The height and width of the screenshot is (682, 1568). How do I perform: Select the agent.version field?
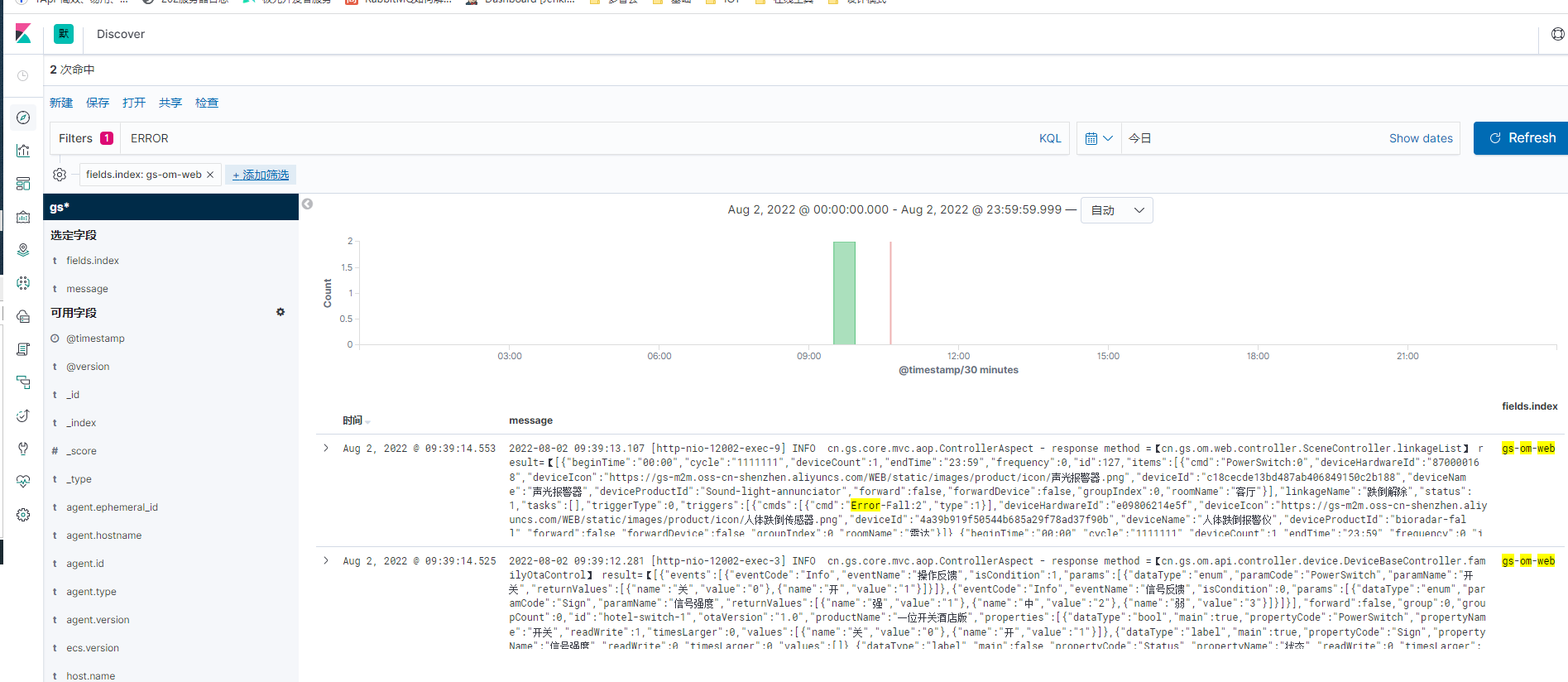tap(98, 620)
